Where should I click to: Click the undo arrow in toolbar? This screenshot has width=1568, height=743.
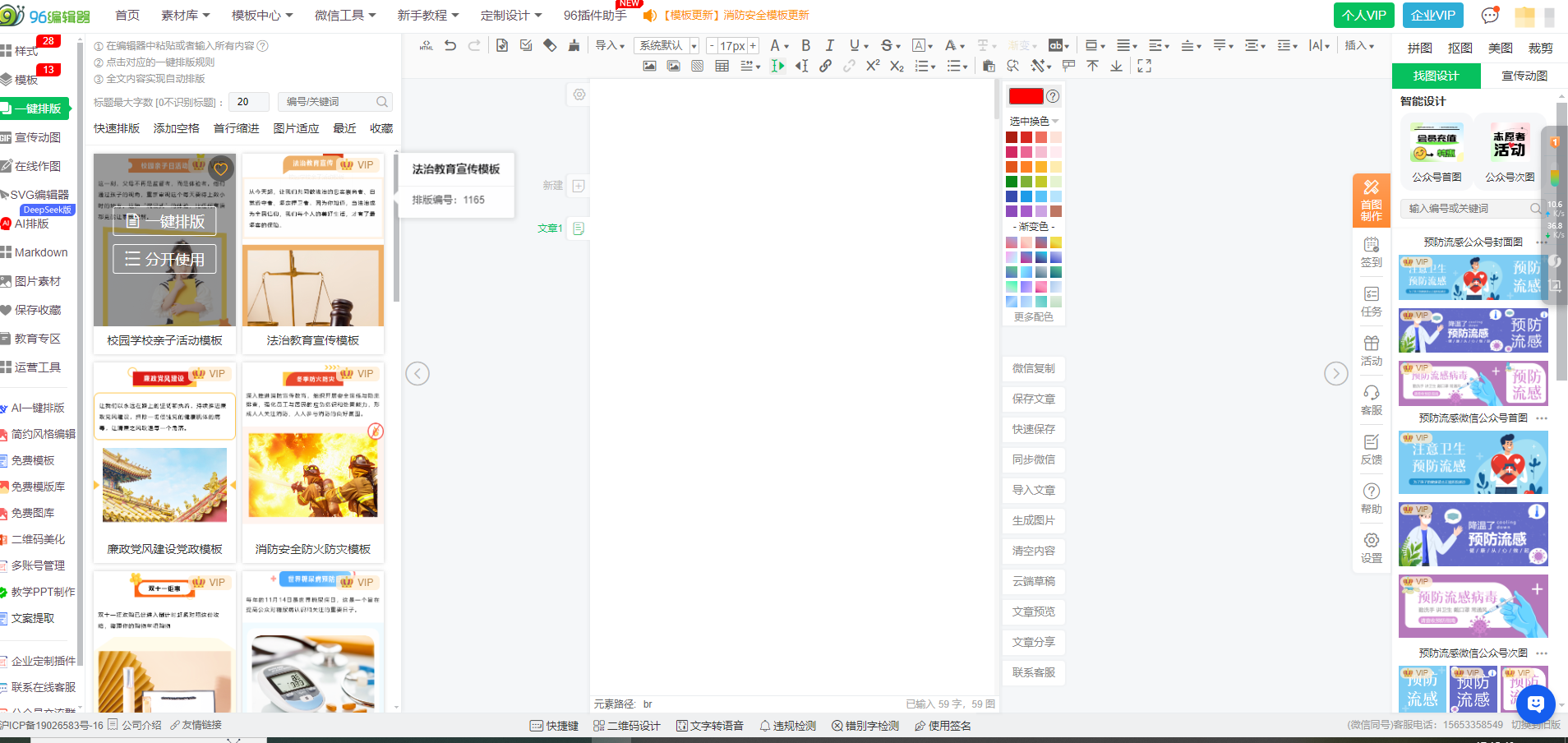click(x=450, y=46)
